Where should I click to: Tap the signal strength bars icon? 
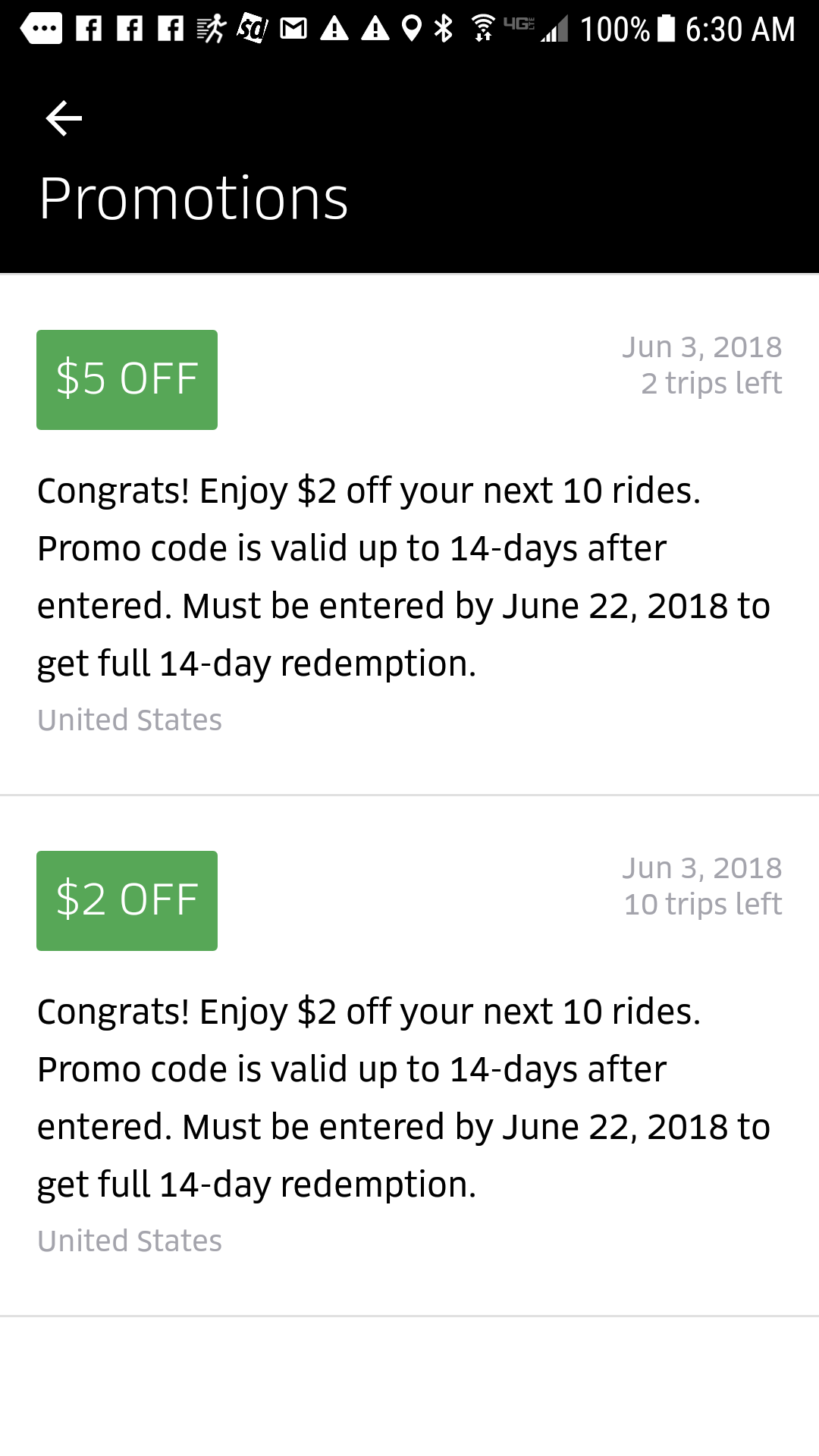point(555,30)
